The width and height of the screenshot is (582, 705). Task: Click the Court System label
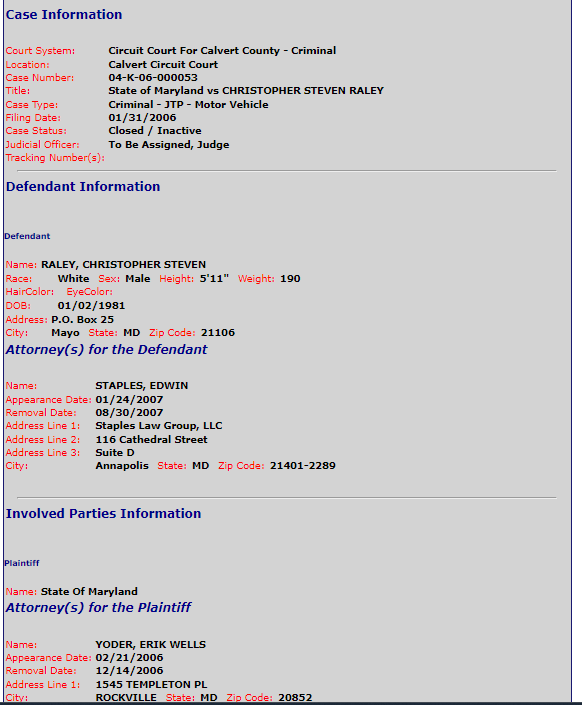click(x=40, y=51)
